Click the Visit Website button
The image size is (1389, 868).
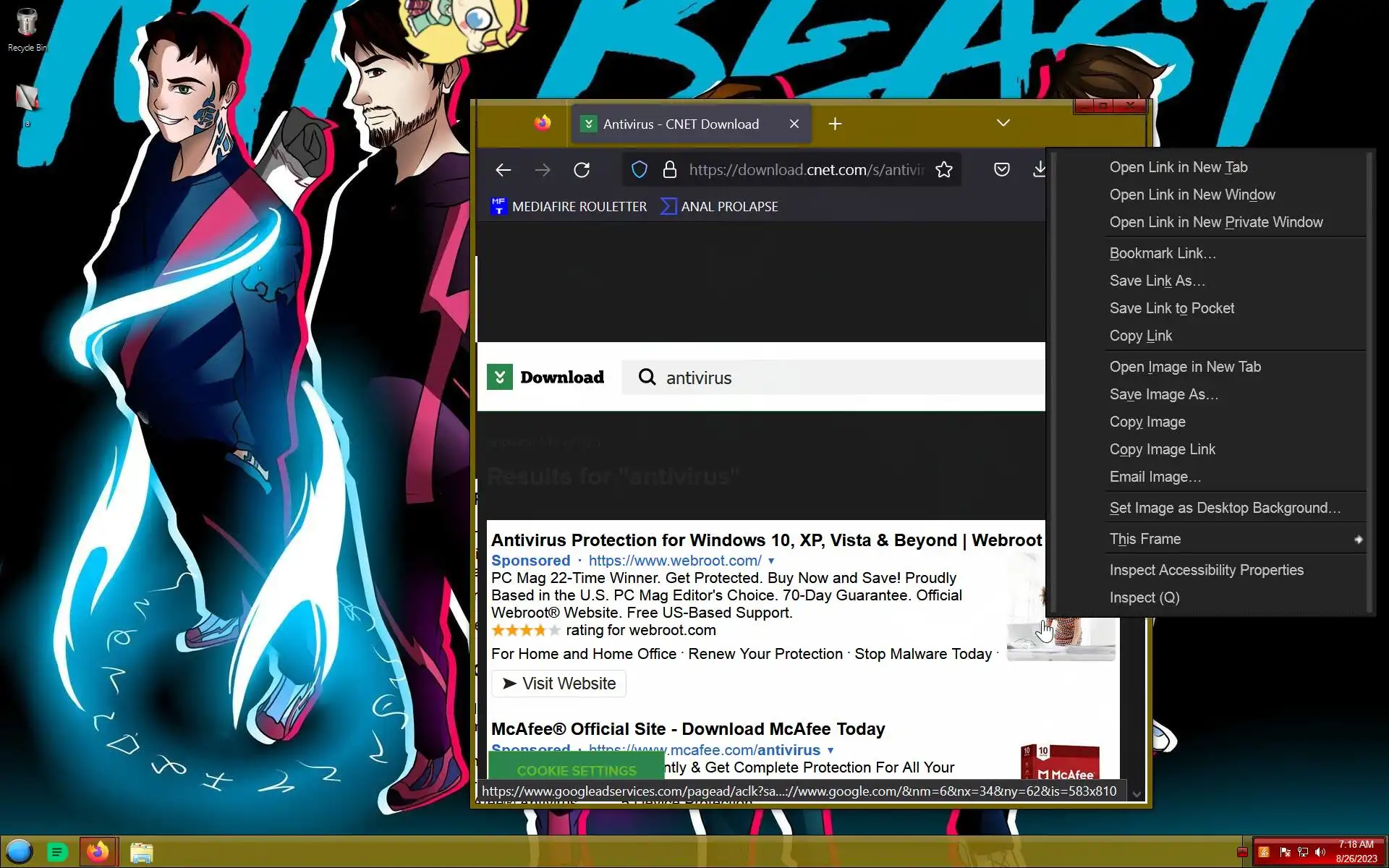(x=558, y=684)
